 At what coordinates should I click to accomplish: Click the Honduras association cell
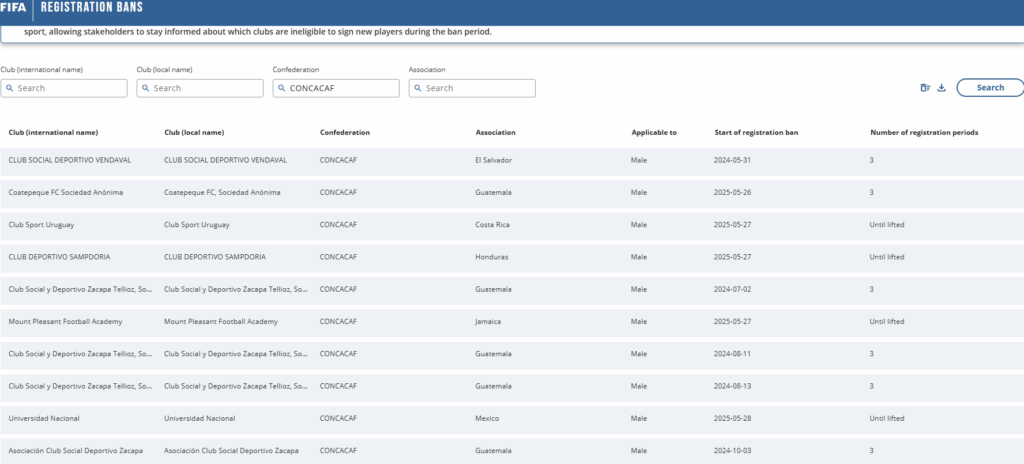492,257
